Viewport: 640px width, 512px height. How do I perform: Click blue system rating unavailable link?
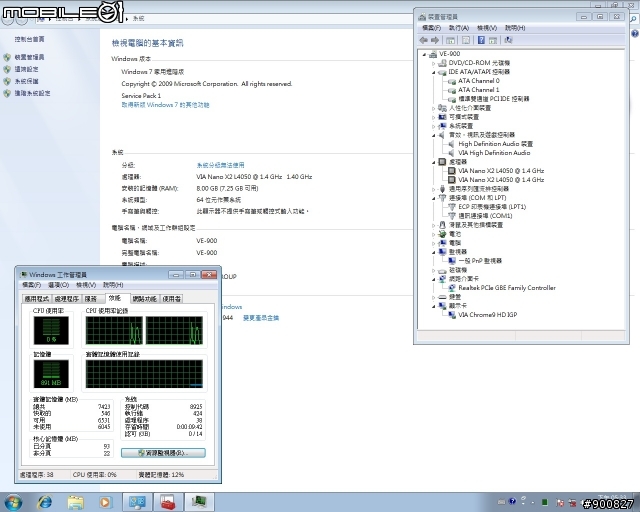tap(220, 165)
